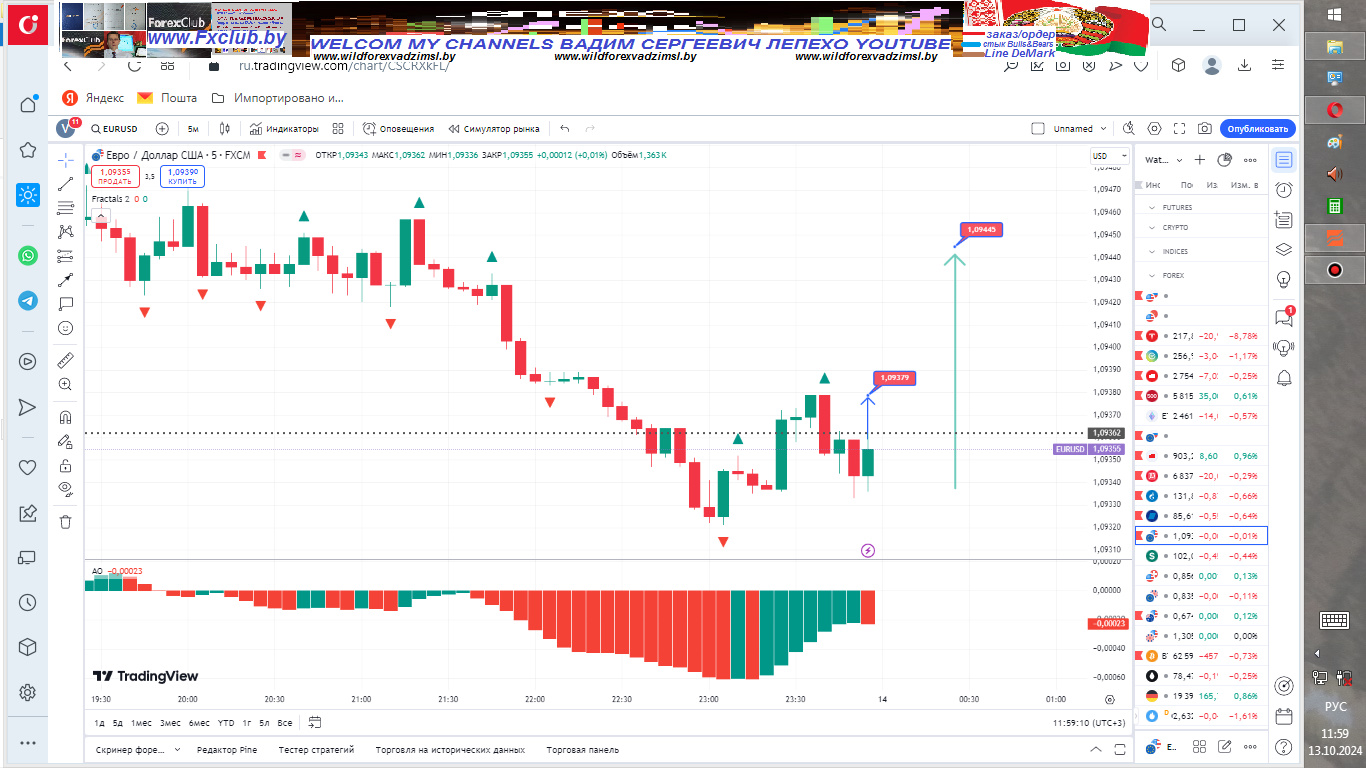Open the Индикаторы indicators dialog
The width and height of the screenshot is (1366, 768).
tap(285, 128)
